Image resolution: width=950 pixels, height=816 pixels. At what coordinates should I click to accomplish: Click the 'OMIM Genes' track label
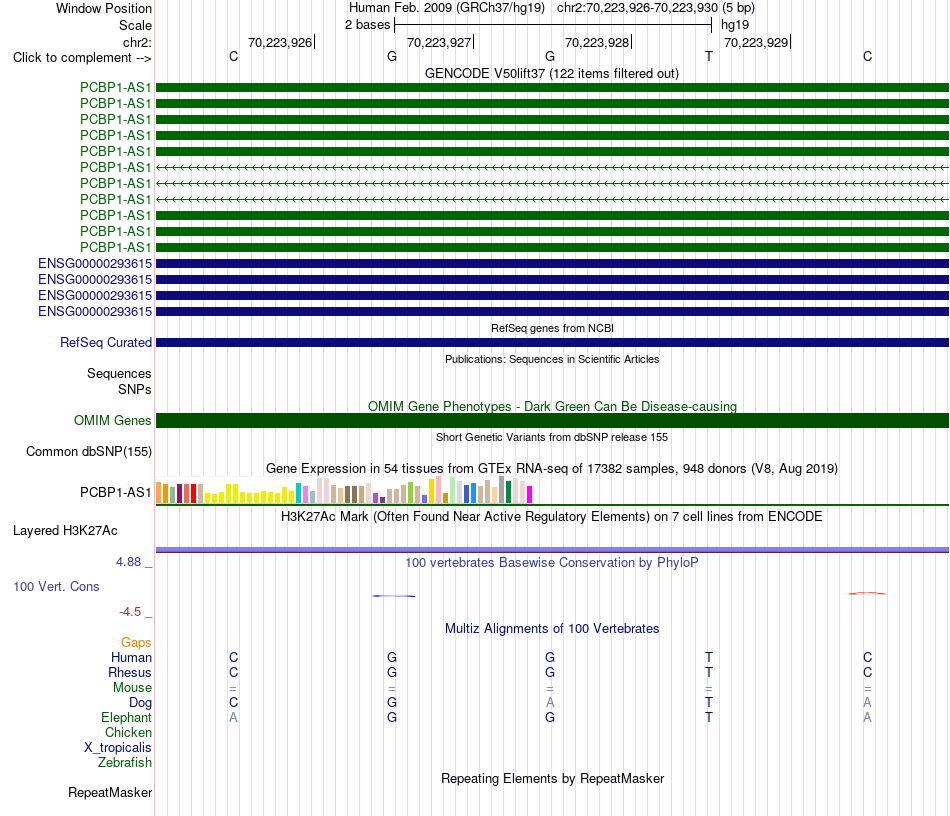(113, 420)
